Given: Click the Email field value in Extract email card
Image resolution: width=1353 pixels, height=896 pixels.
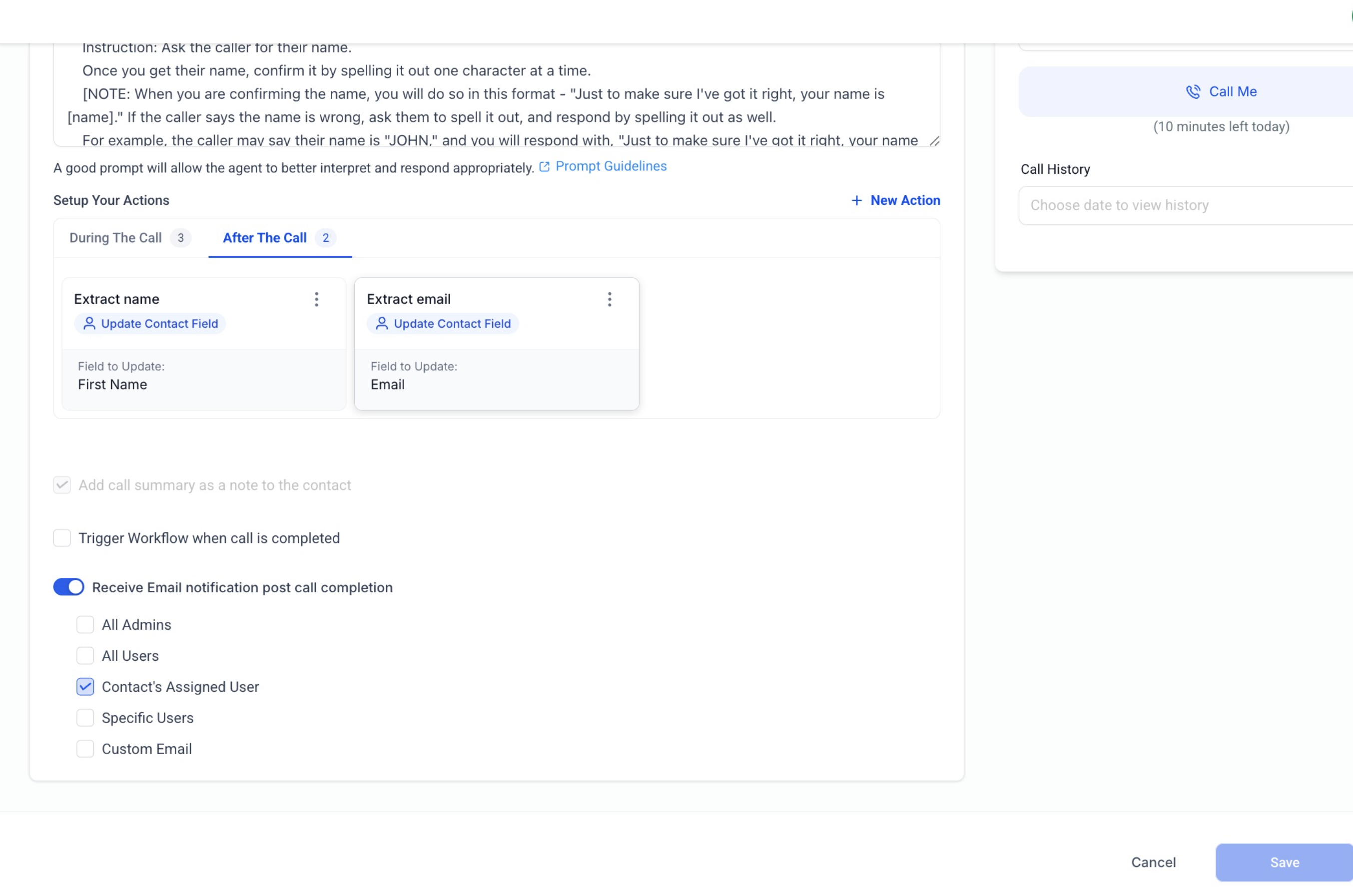Looking at the screenshot, I should coord(388,385).
